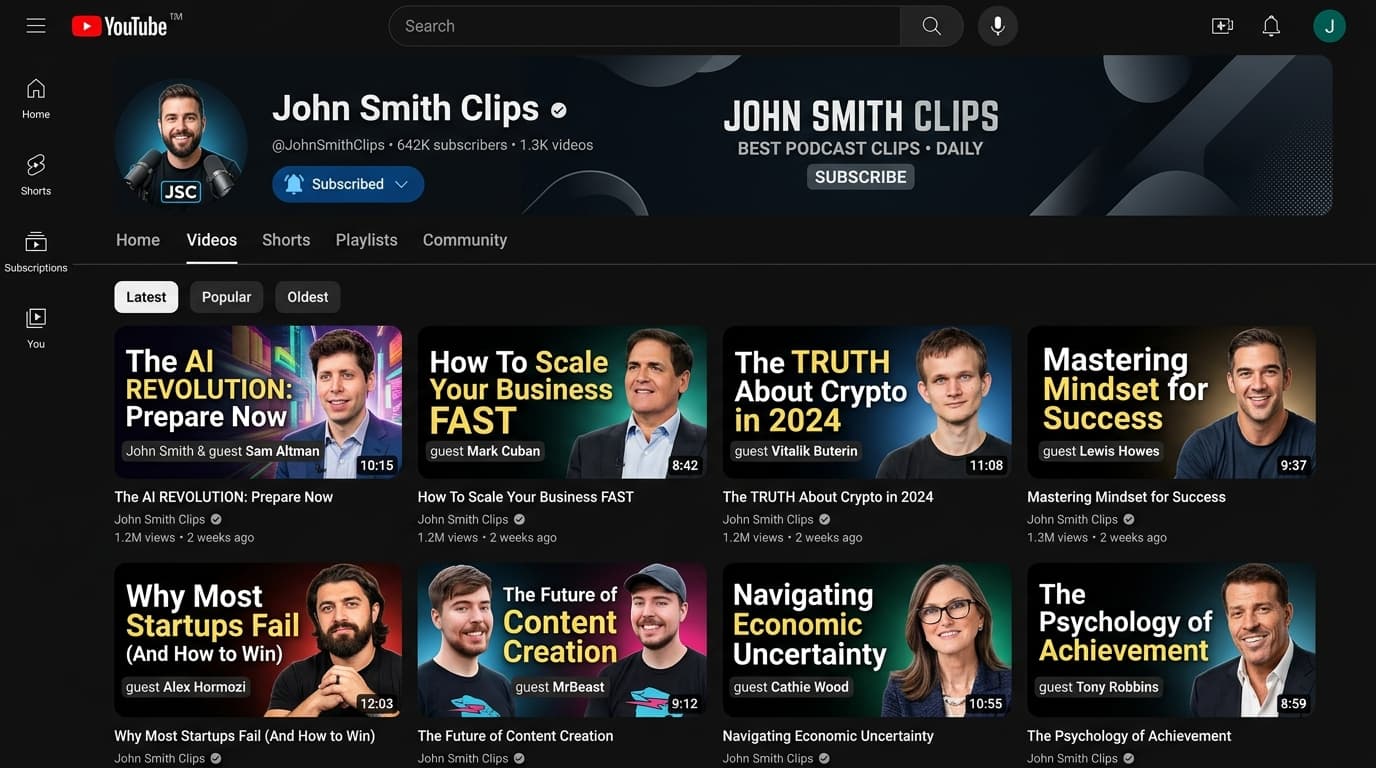
Task: Open 'Mastering Mindset for Success' title link
Action: point(1126,497)
